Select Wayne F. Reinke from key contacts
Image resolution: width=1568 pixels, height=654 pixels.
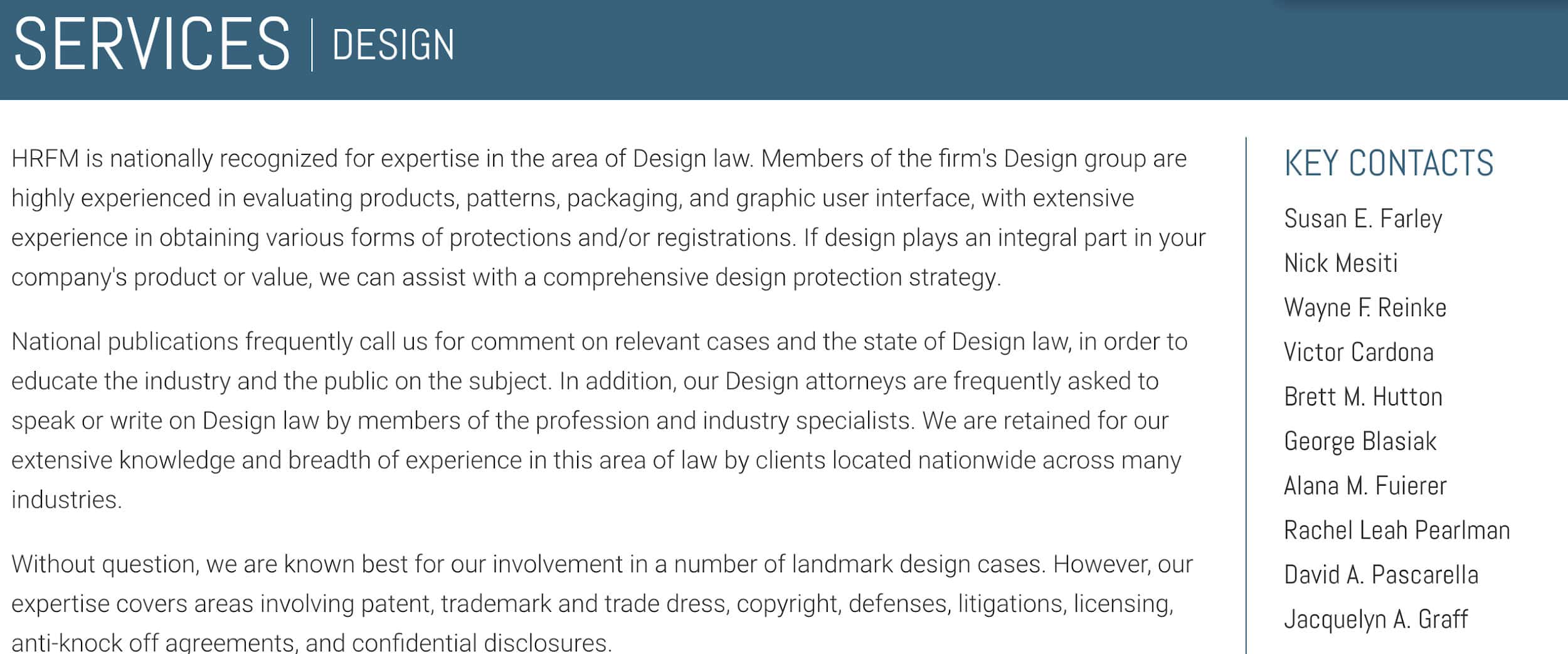point(1365,308)
